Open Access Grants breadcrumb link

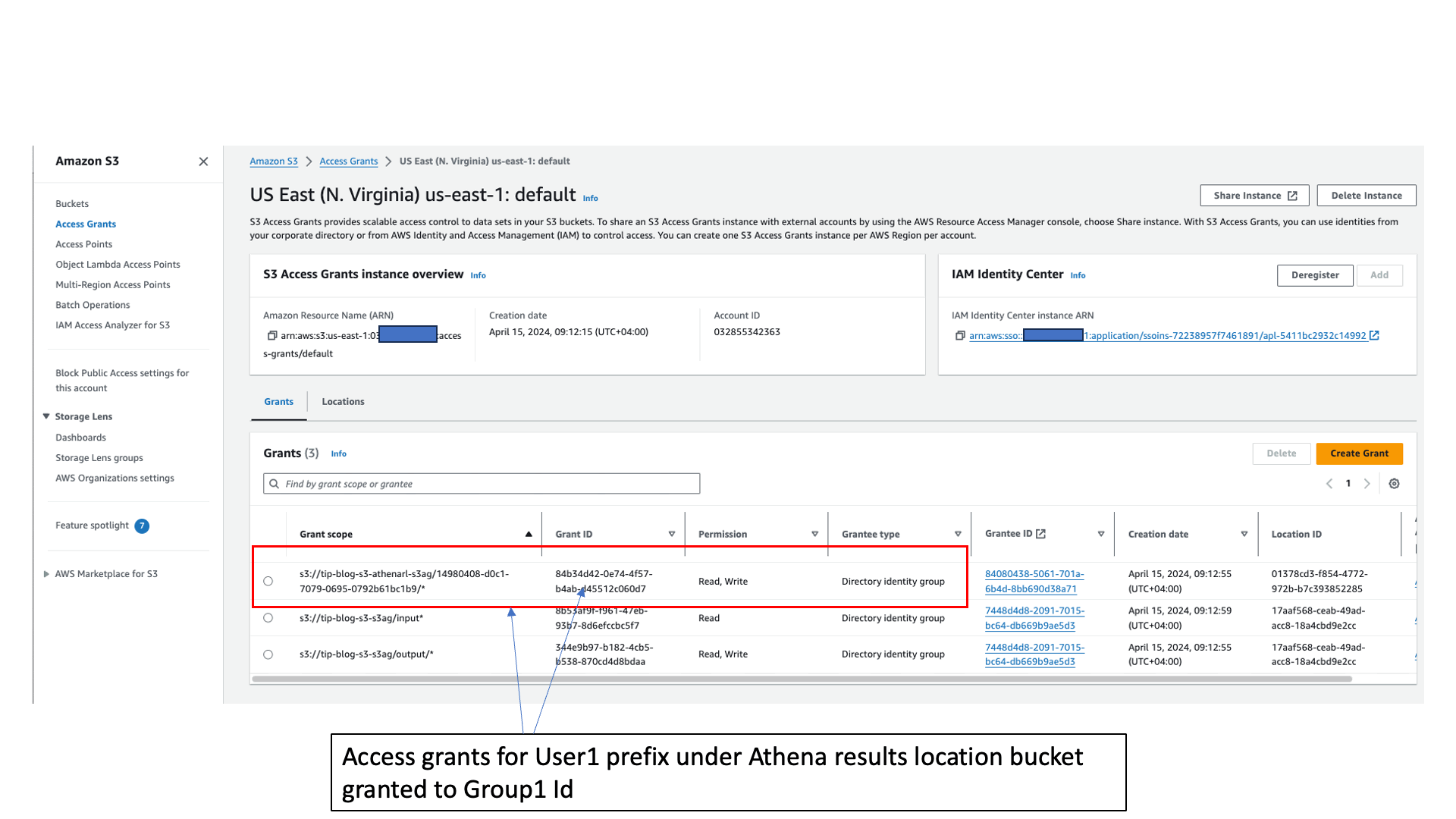click(x=348, y=162)
